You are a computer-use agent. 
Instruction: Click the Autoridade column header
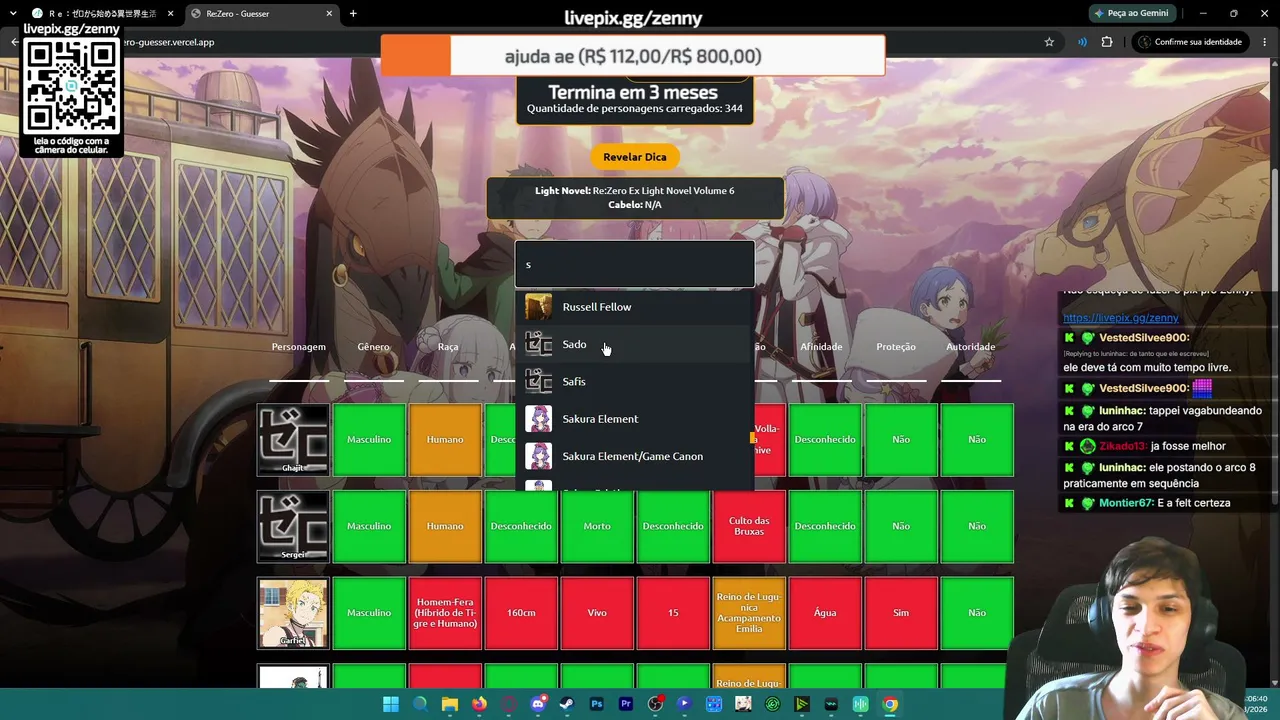click(x=971, y=347)
